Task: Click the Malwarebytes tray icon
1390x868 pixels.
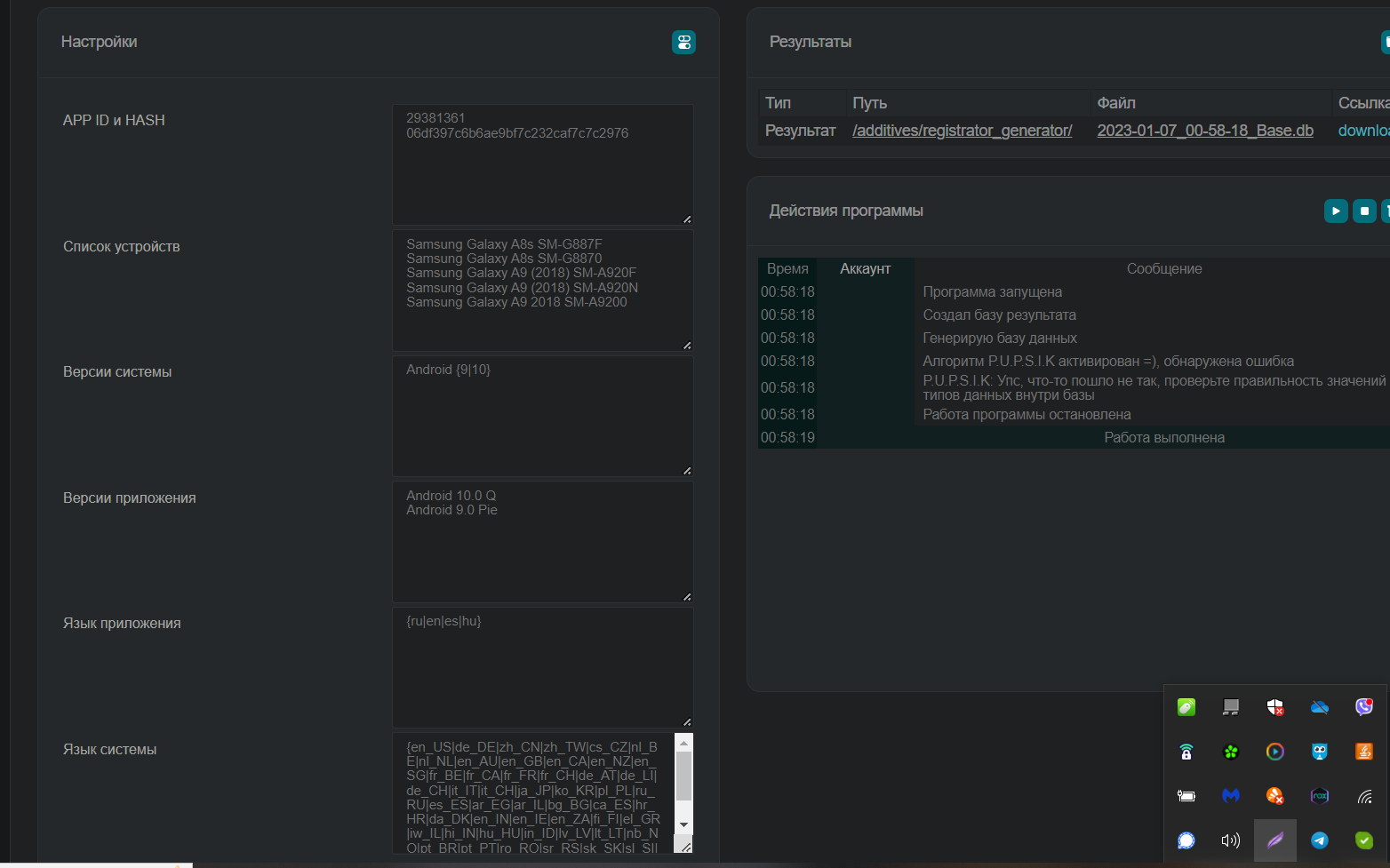Action: [1231, 796]
